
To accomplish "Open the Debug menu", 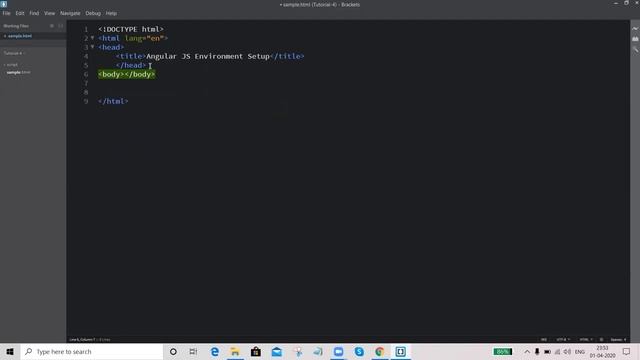I will click(93, 13).
